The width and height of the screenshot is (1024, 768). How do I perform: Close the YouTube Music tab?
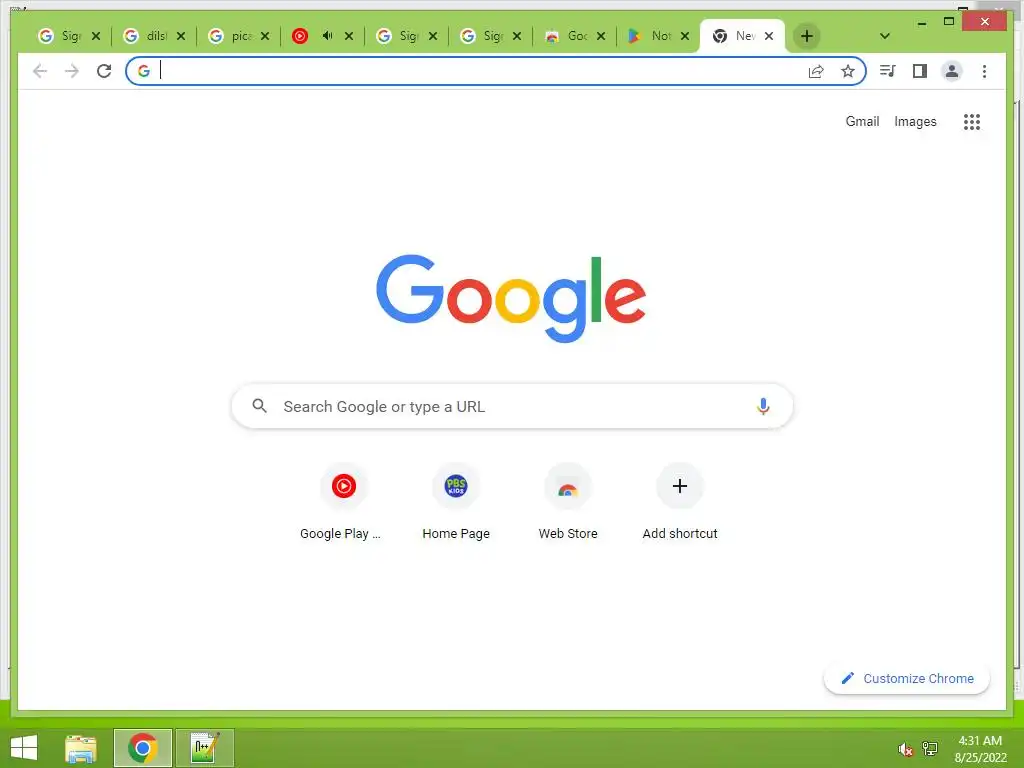coord(349,36)
